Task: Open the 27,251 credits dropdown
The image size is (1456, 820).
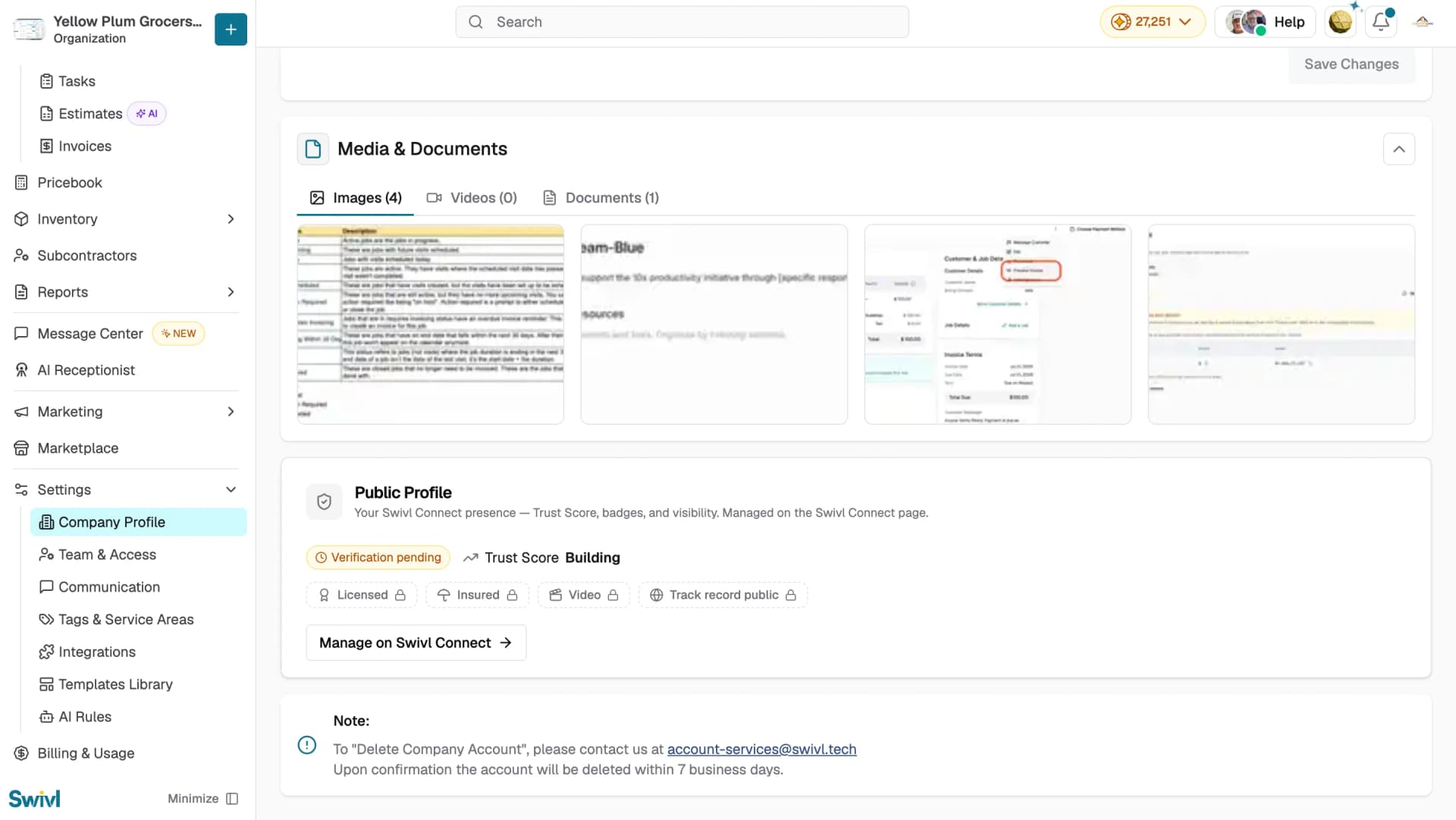Action: (1152, 22)
